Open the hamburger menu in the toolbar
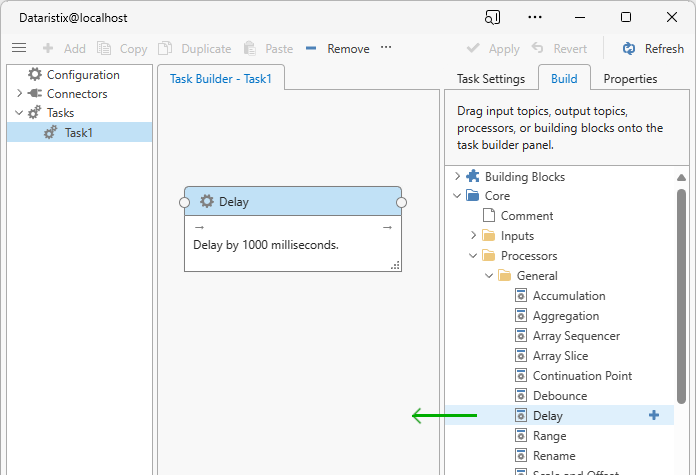This screenshot has width=696, height=475. click(x=19, y=48)
